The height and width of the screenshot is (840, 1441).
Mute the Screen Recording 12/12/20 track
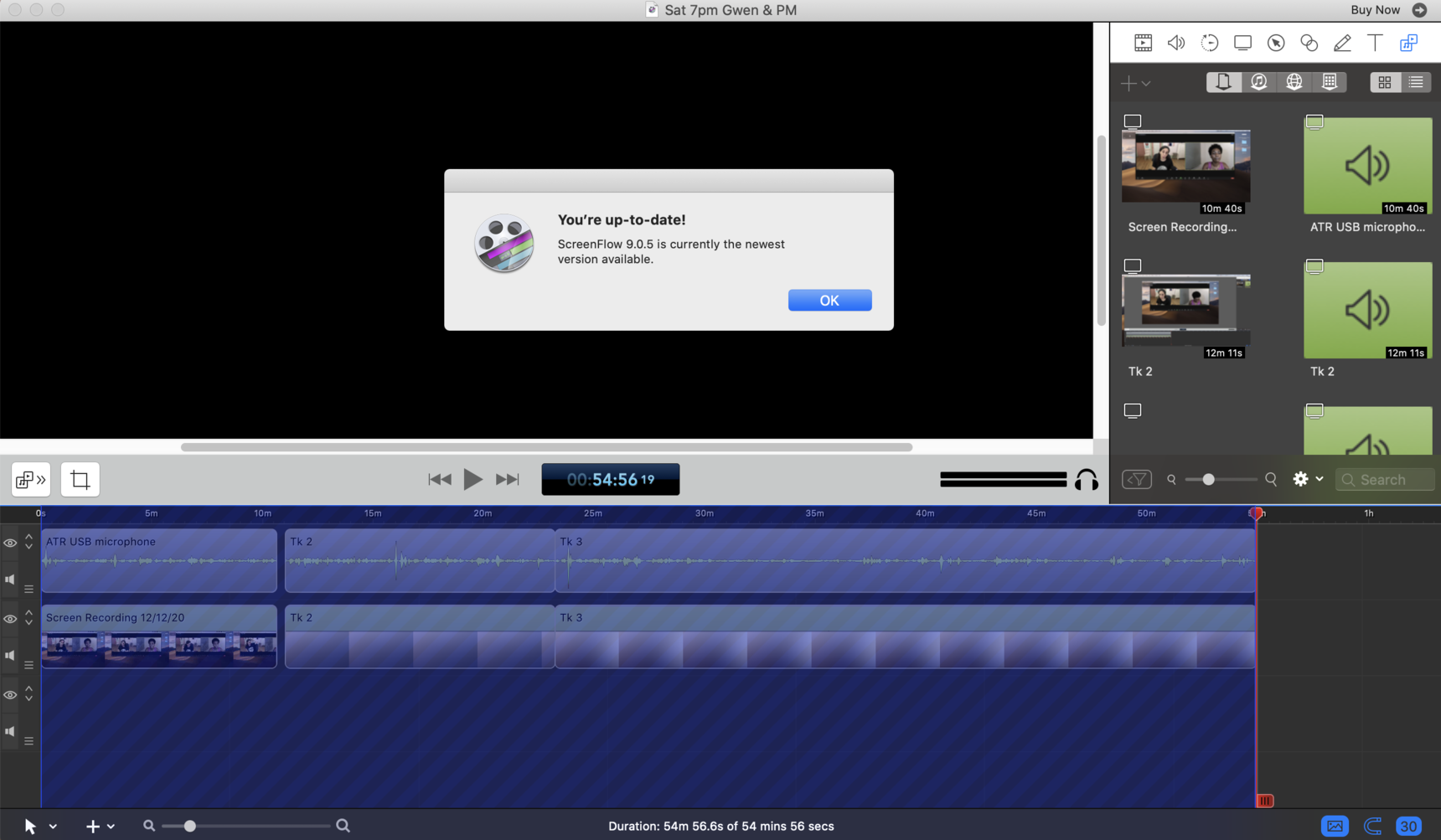10,656
